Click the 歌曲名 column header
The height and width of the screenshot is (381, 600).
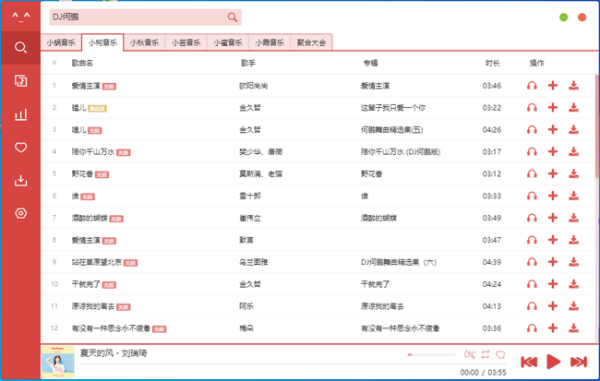[82, 63]
